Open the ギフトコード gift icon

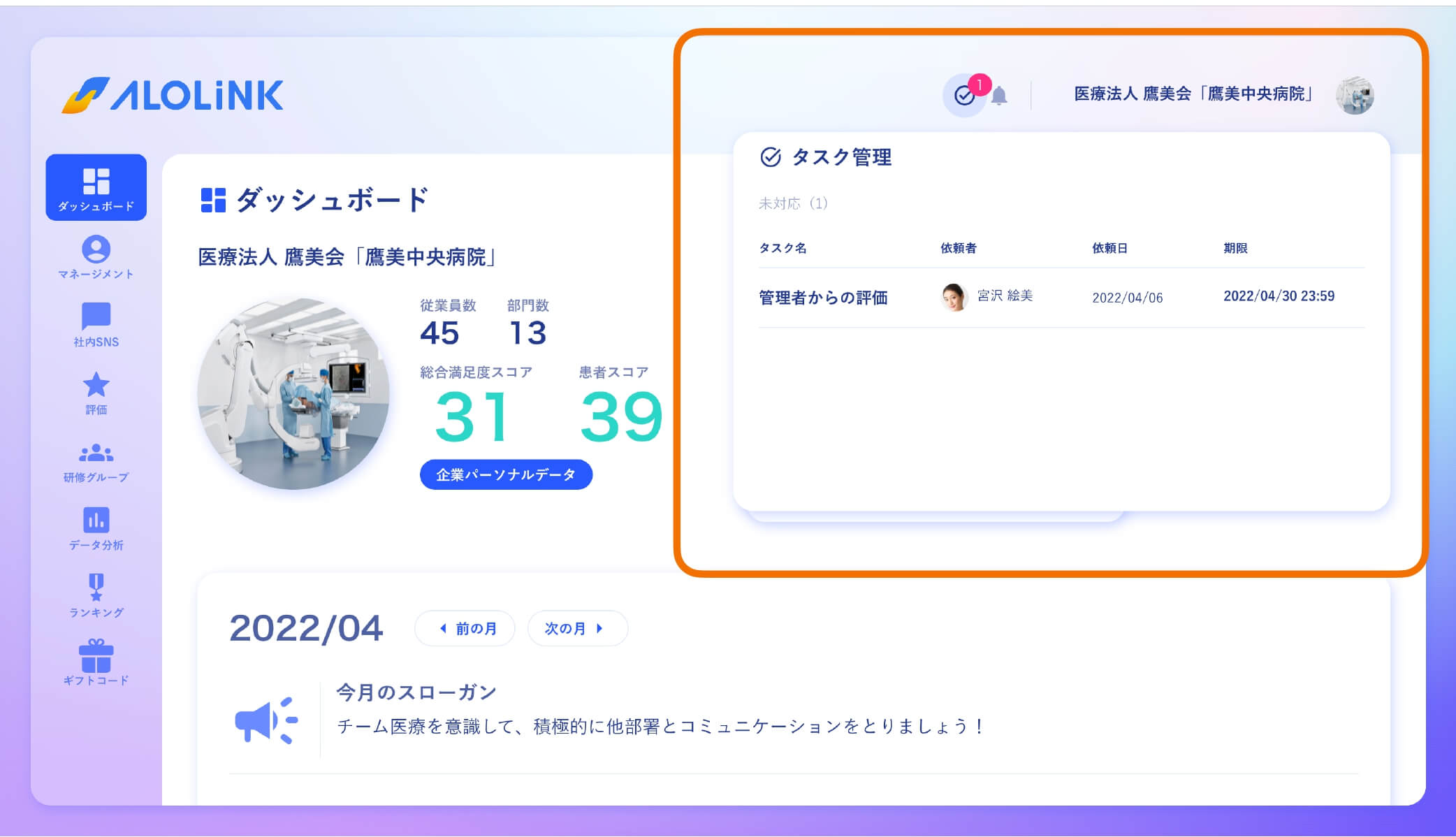click(96, 657)
